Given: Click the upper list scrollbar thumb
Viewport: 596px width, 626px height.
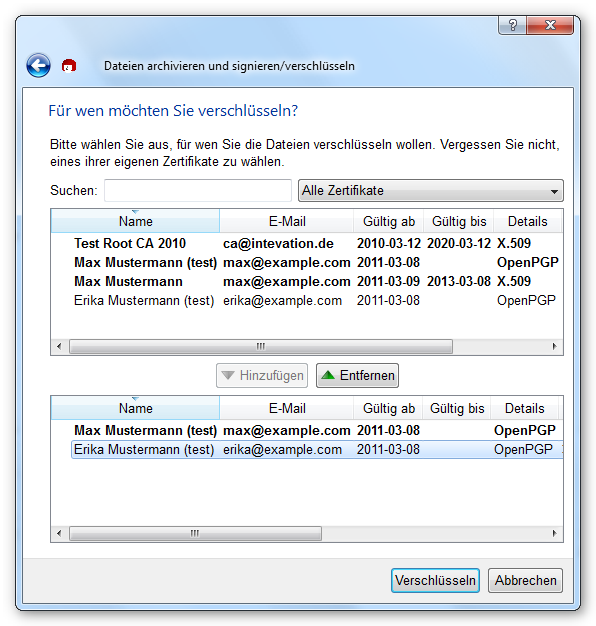Looking at the screenshot, I should pos(261,346).
